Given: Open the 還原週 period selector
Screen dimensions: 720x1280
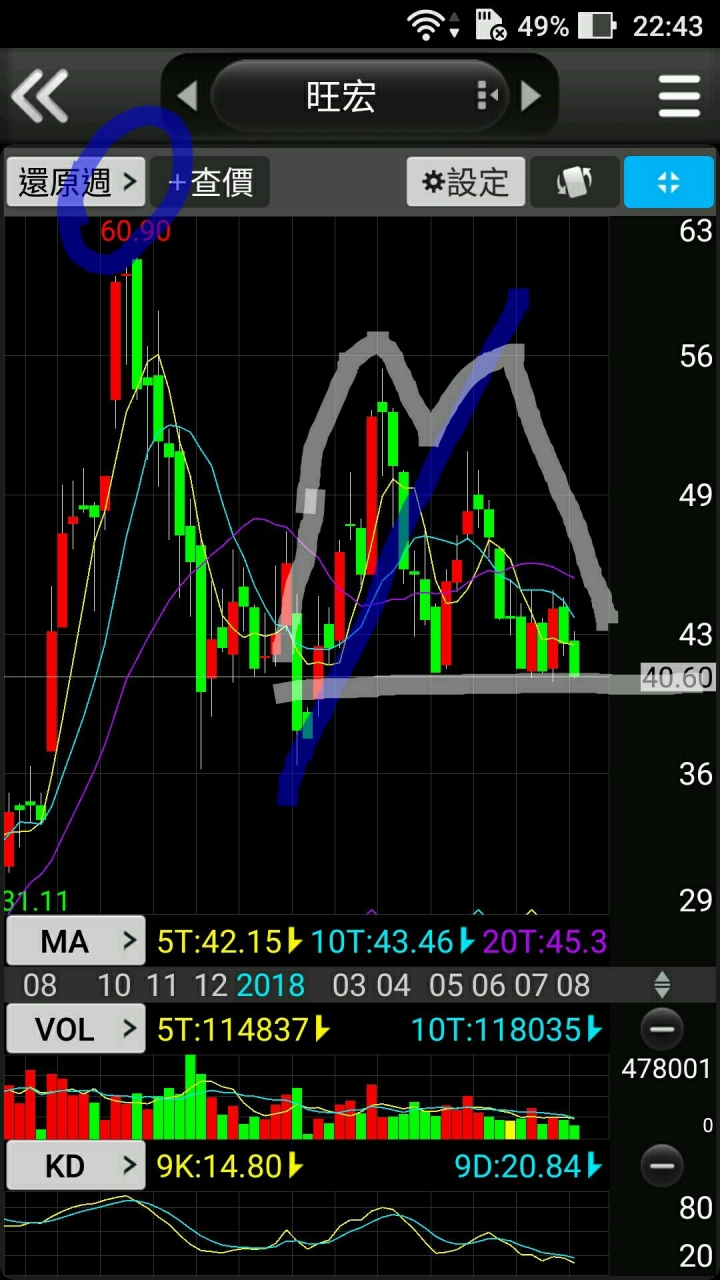Looking at the screenshot, I should point(76,182).
